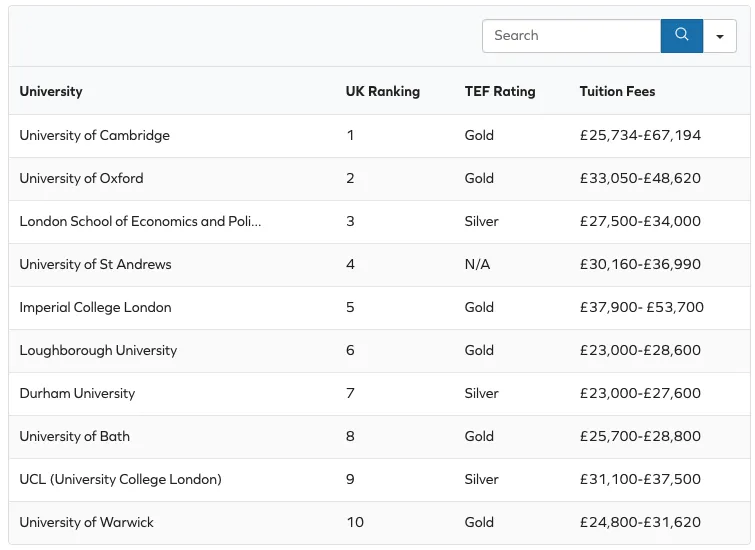The width and height of the screenshot is (755, 550).
Task: Click the N/A TEF rating cell
Action: pos(478,264)
